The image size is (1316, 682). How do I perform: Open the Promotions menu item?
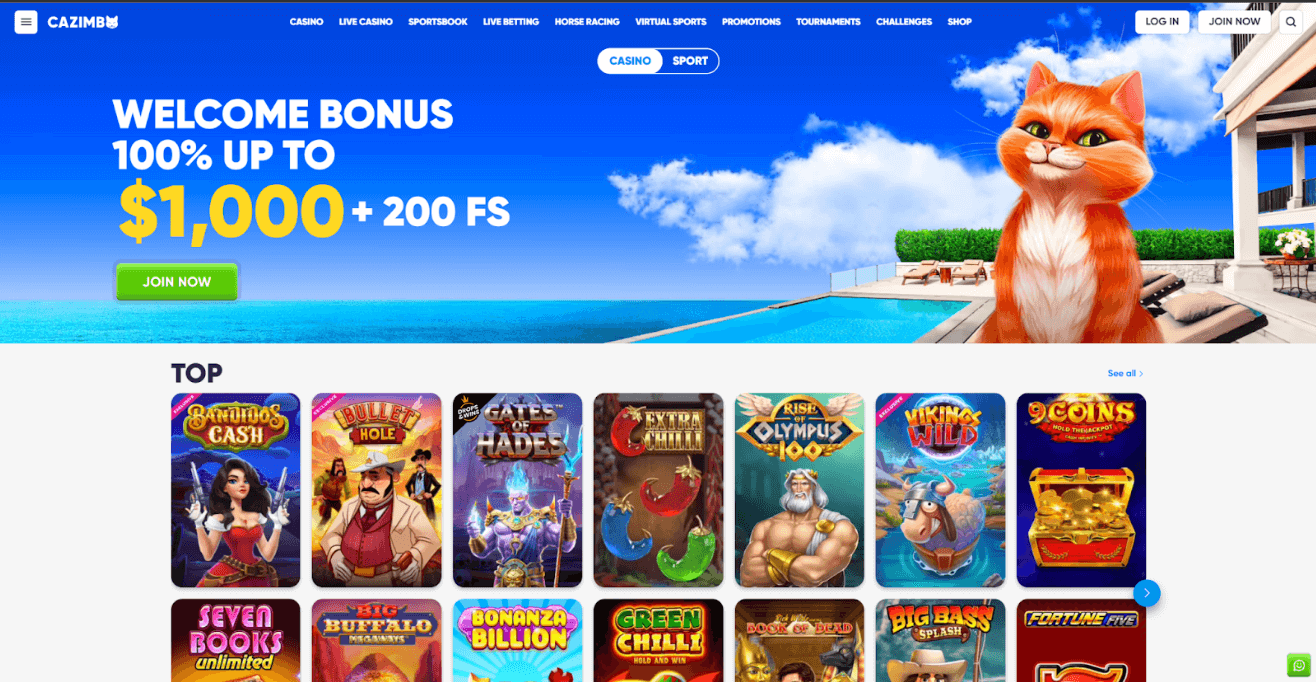[x=751, y=22]
